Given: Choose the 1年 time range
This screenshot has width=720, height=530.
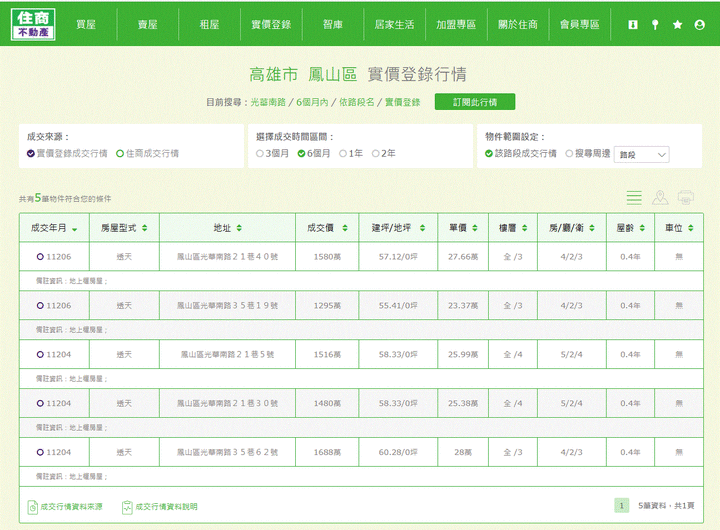Looking at the screenshot, I should (351, 153).
